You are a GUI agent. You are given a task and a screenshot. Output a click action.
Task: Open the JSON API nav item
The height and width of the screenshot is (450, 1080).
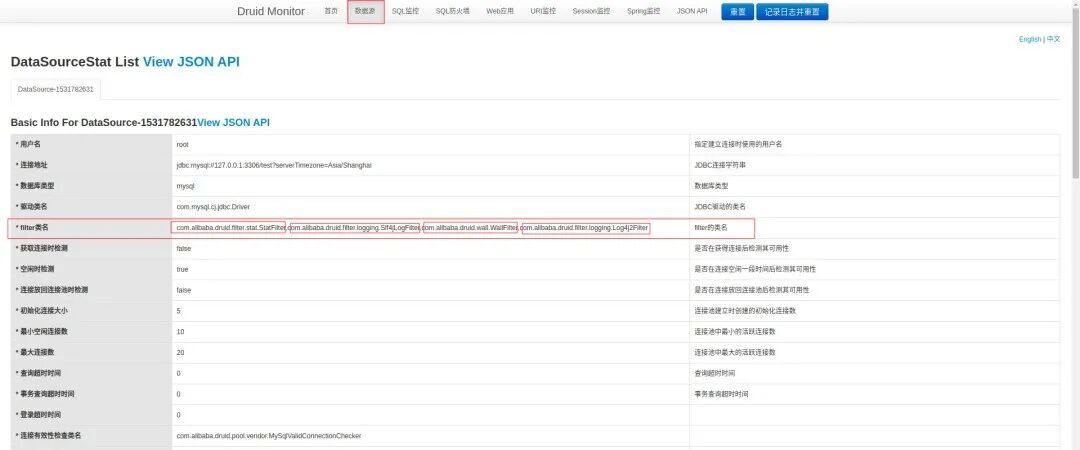pyautogui.click(x=692, y=12)
